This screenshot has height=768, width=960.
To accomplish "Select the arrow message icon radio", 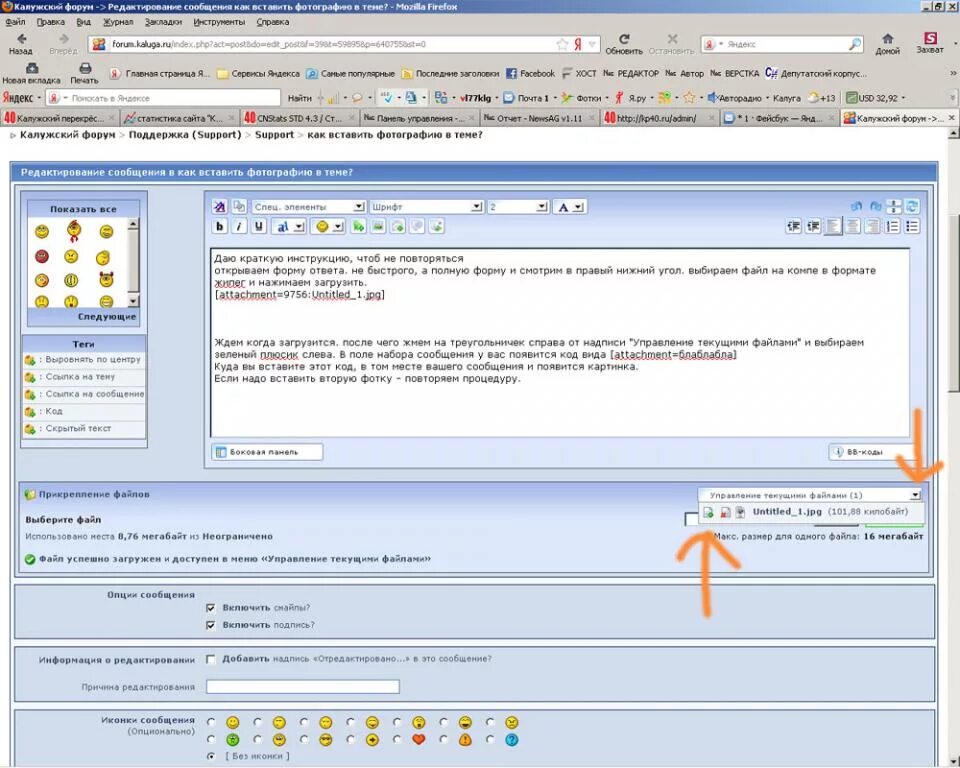I will pyautogui.click(x=351, y=739).
